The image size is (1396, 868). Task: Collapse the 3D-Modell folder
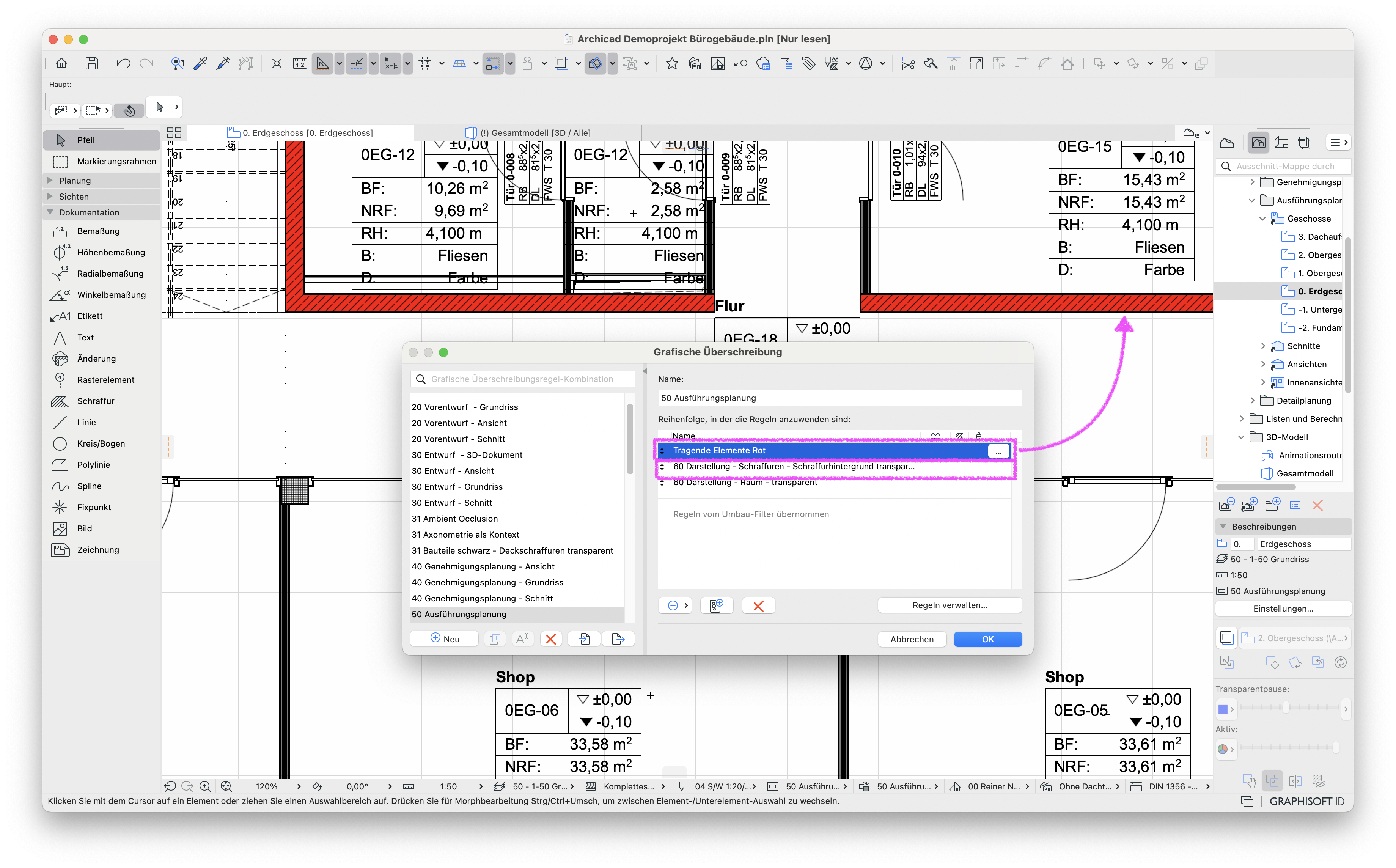point(1242,437)
